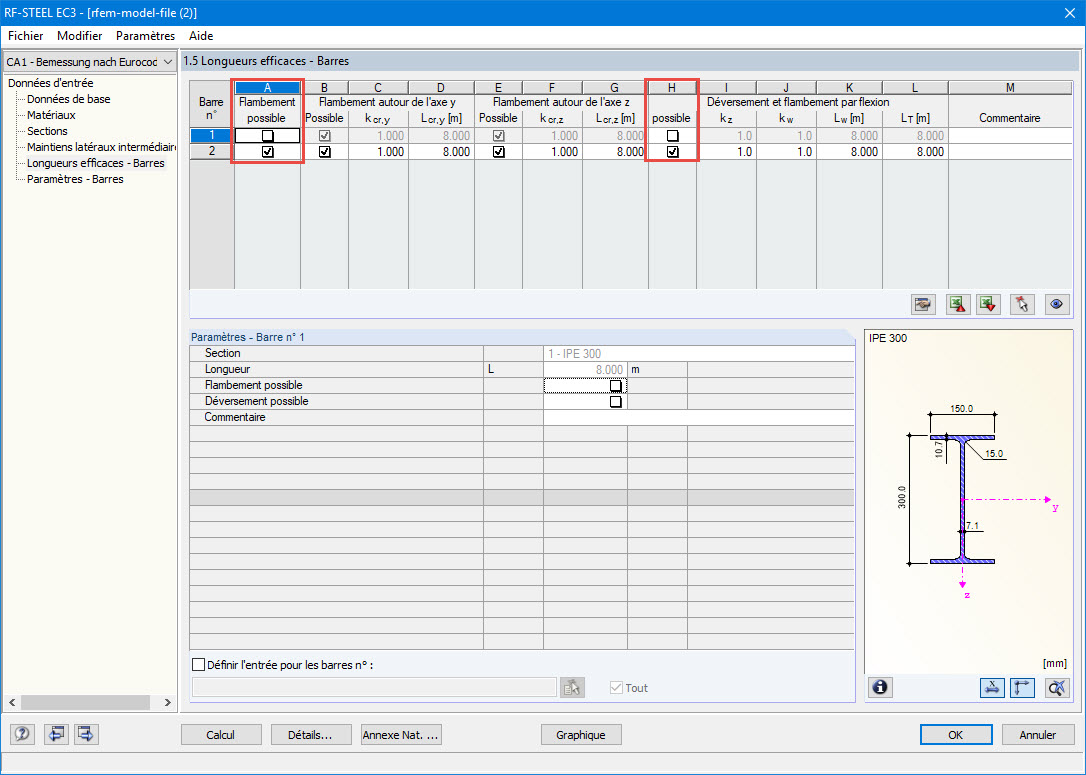
Task: Select Paramètres - Barres tree item
Action: pos(75,179)
